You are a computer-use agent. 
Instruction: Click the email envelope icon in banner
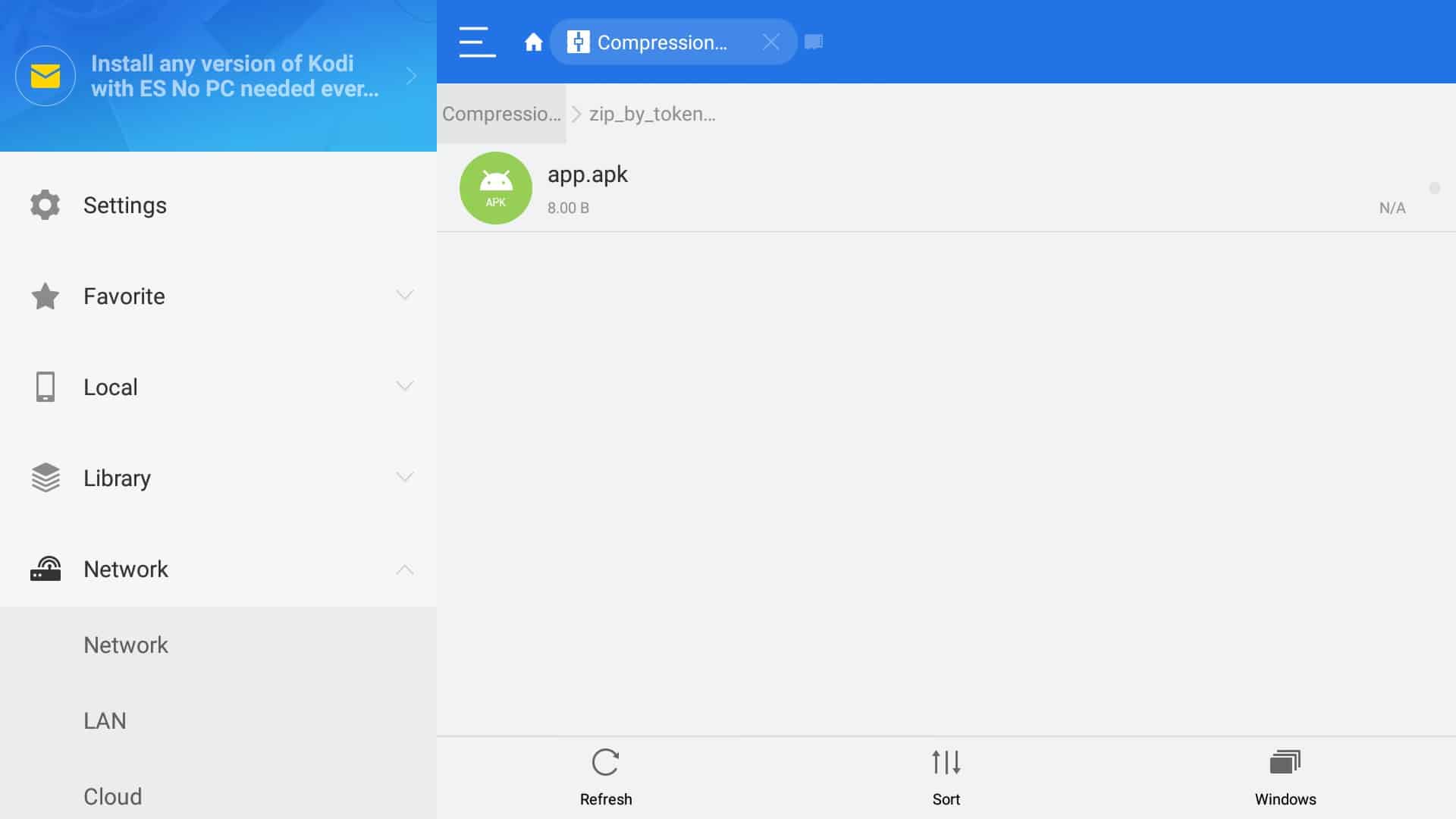pyautogui.click(x=46, y=76)
